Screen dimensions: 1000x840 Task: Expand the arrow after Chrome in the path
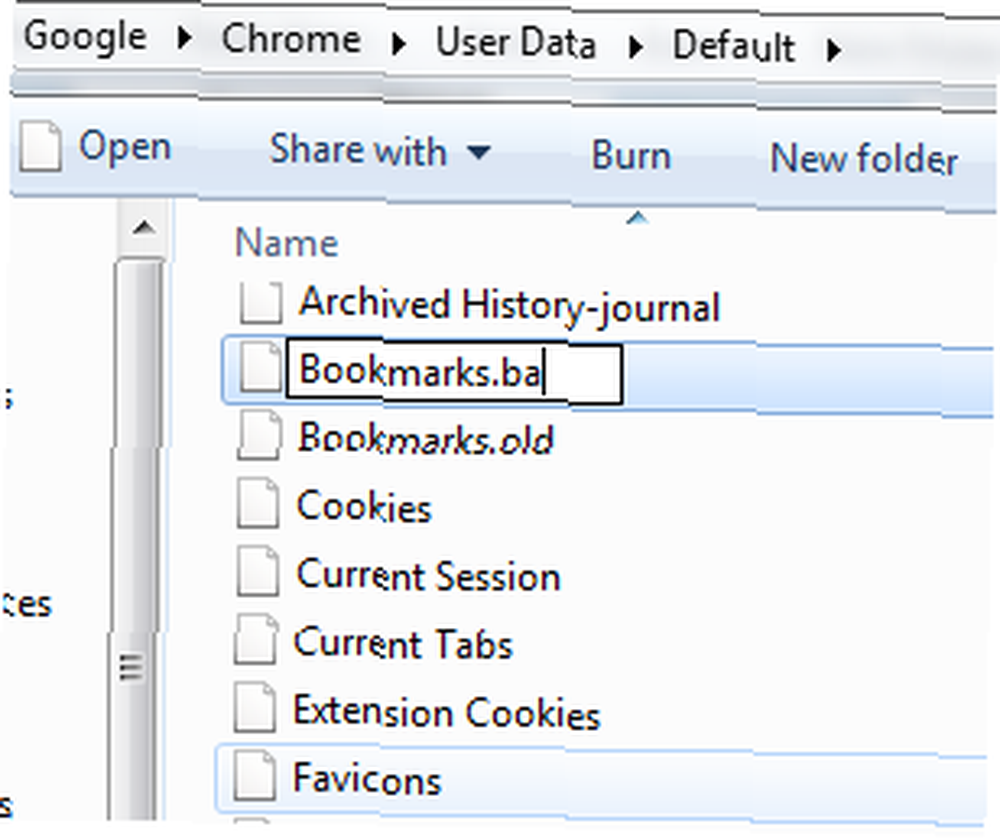[399, 43]
